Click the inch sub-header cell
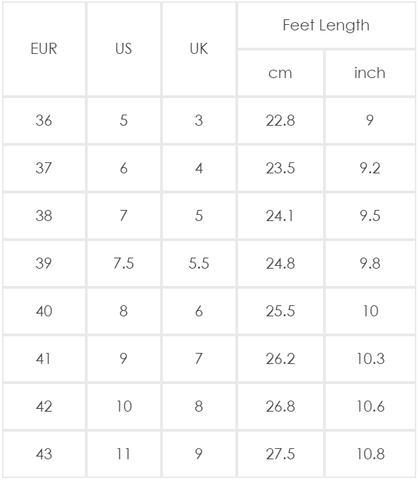419x480 pixels. 370,73
